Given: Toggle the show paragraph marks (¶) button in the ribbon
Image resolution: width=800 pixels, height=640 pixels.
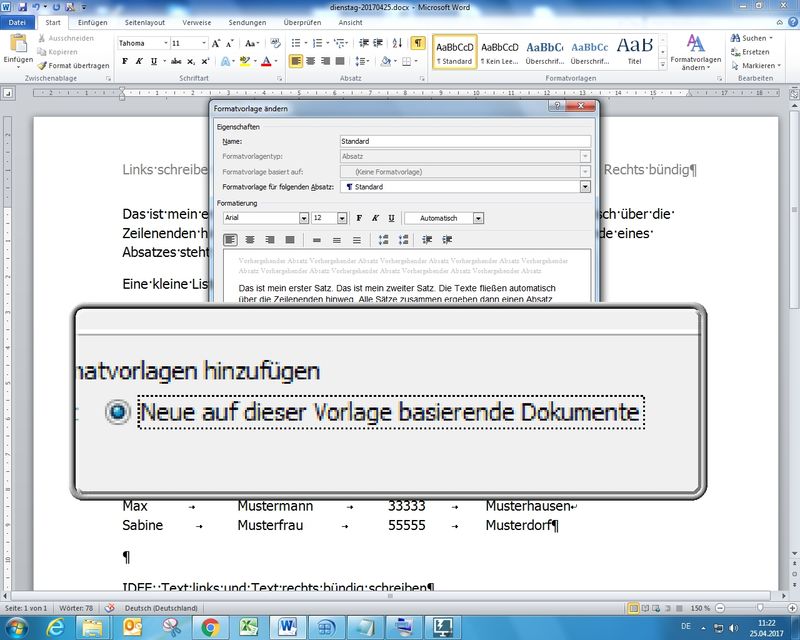Looking at the screenshot, I should pyautogui.click(x=417, y=43).
